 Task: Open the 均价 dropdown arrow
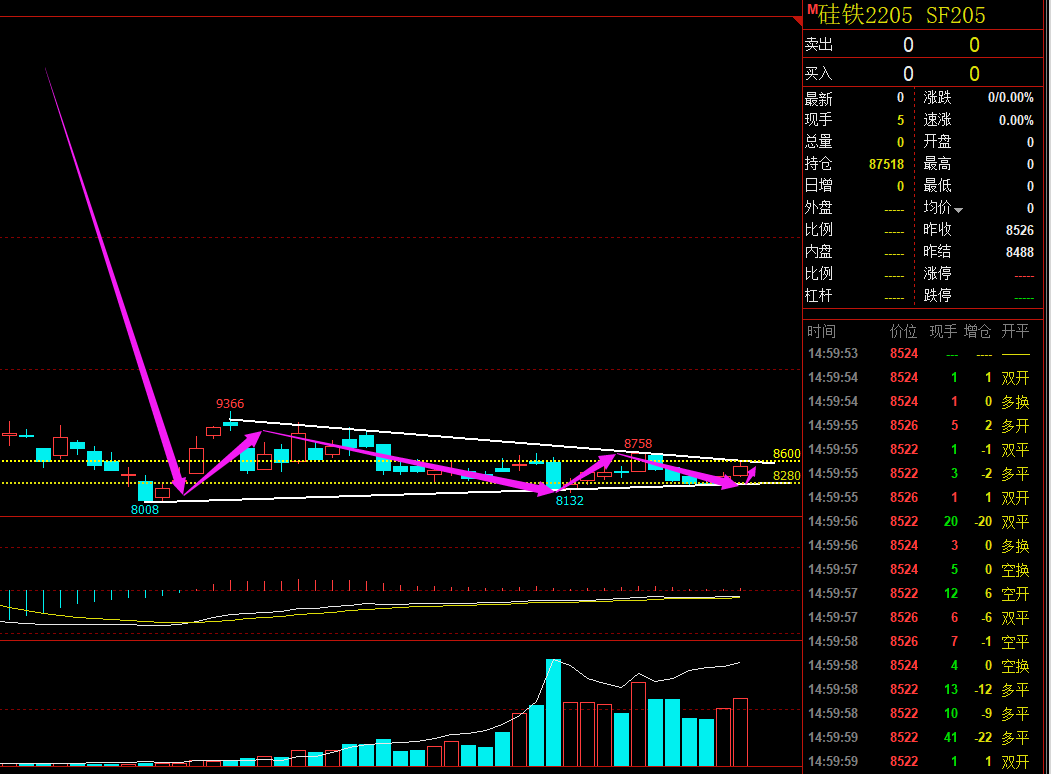point(959,210)
